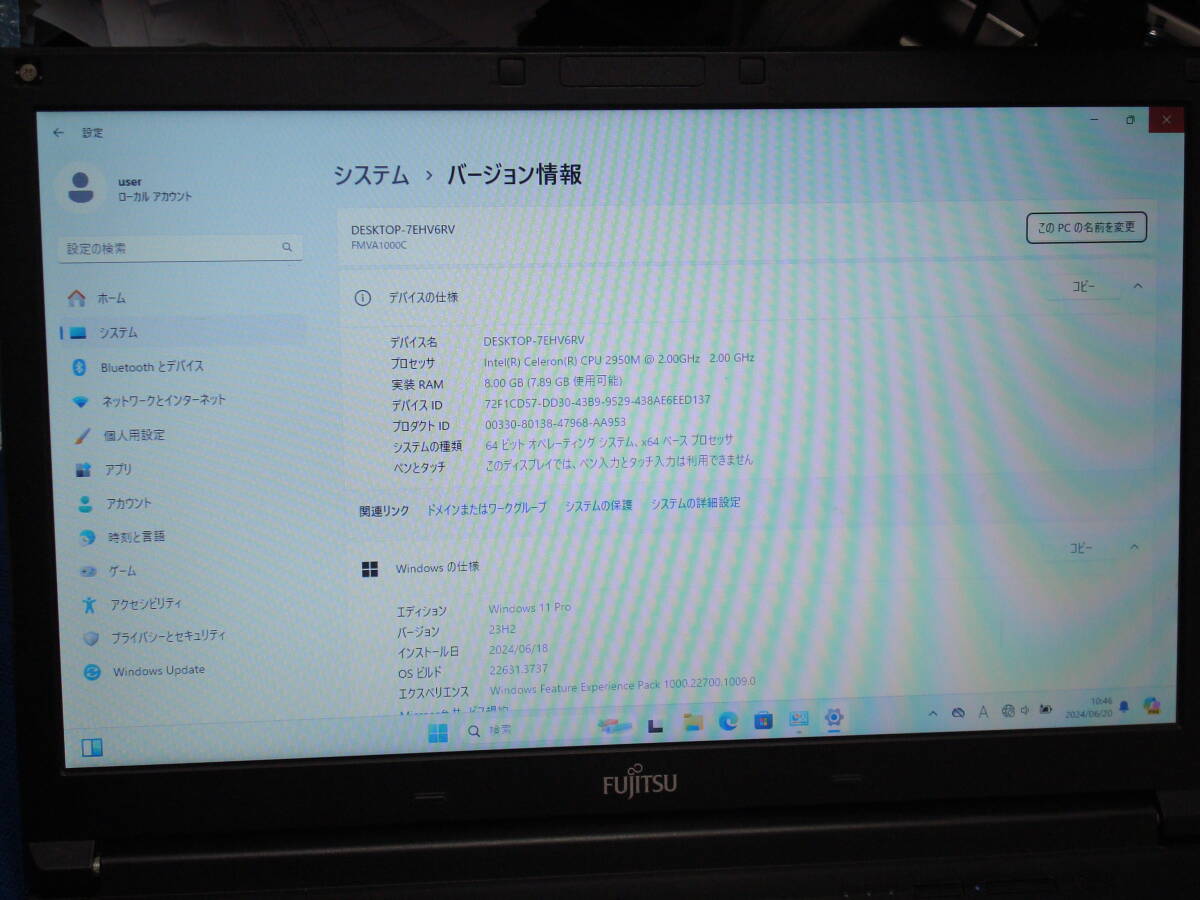This screenshot has width=1200, height=900.
Task: Click the magnifier icon in settings search
Action: tap(287, 247)
